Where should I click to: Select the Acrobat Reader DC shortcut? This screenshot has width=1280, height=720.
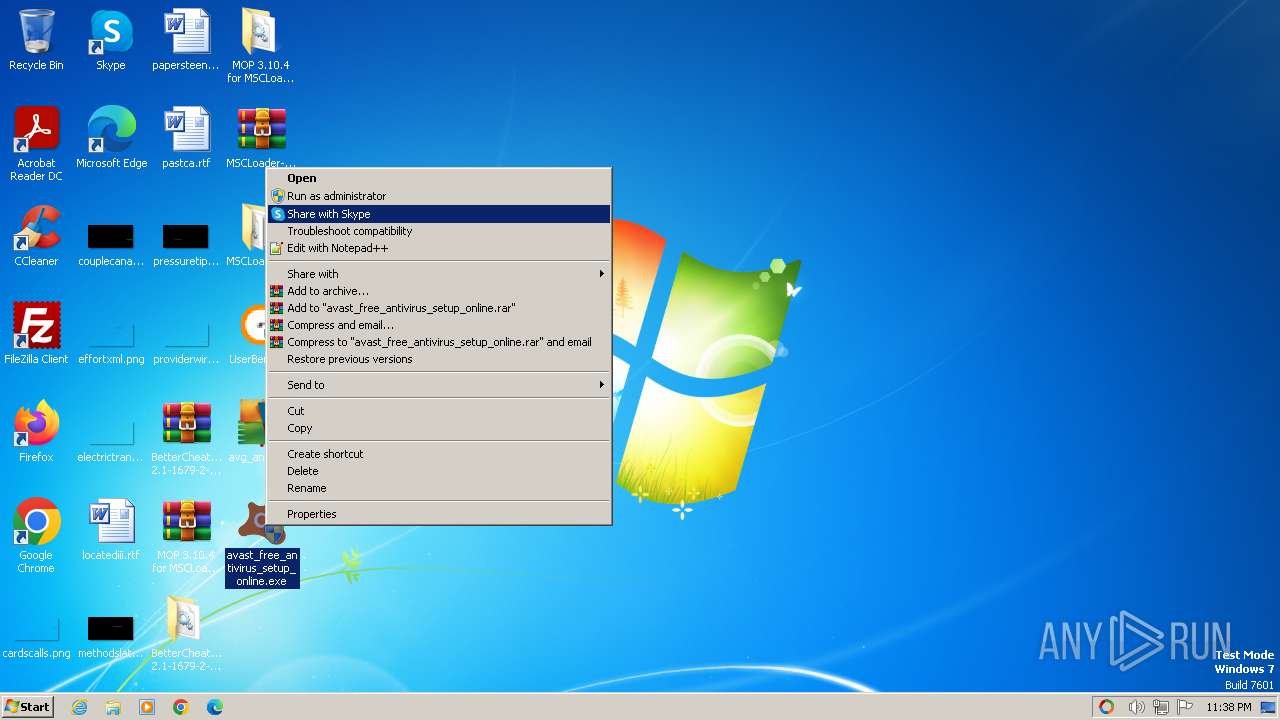(36, 144)
